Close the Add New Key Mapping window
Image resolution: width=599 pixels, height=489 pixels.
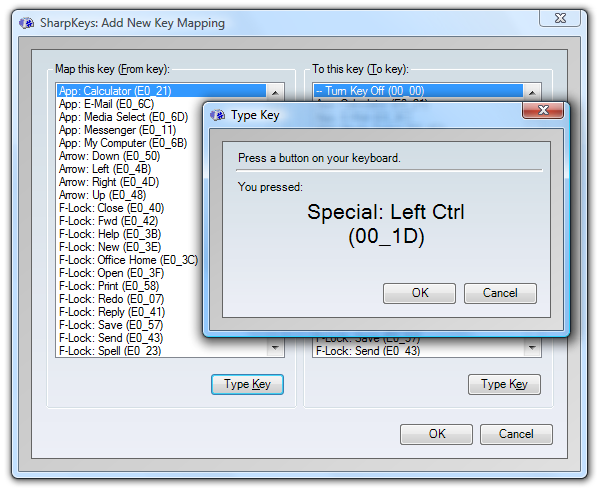[560, 18]
